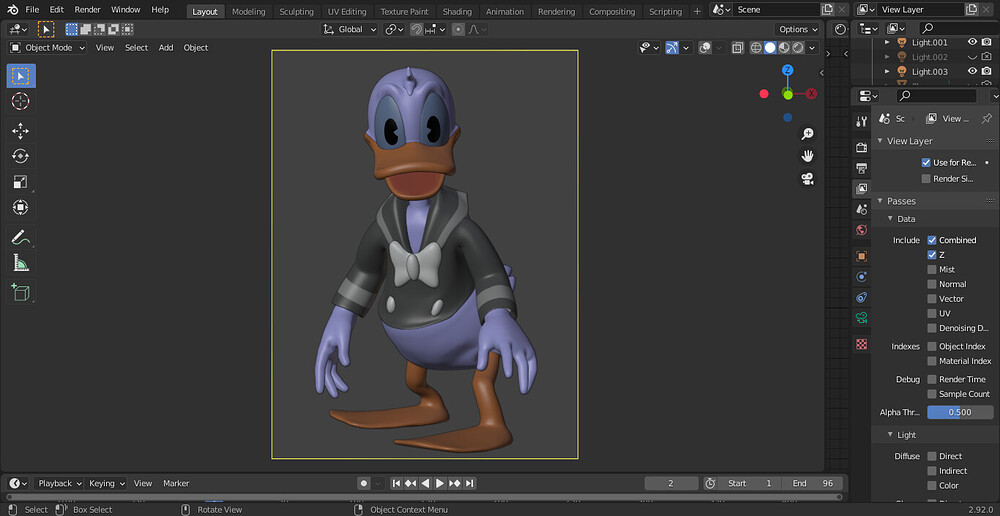This screenshot has height=516, width=1000.
Task: Toggle camera view icon in viewport
Action: point(807,179)
